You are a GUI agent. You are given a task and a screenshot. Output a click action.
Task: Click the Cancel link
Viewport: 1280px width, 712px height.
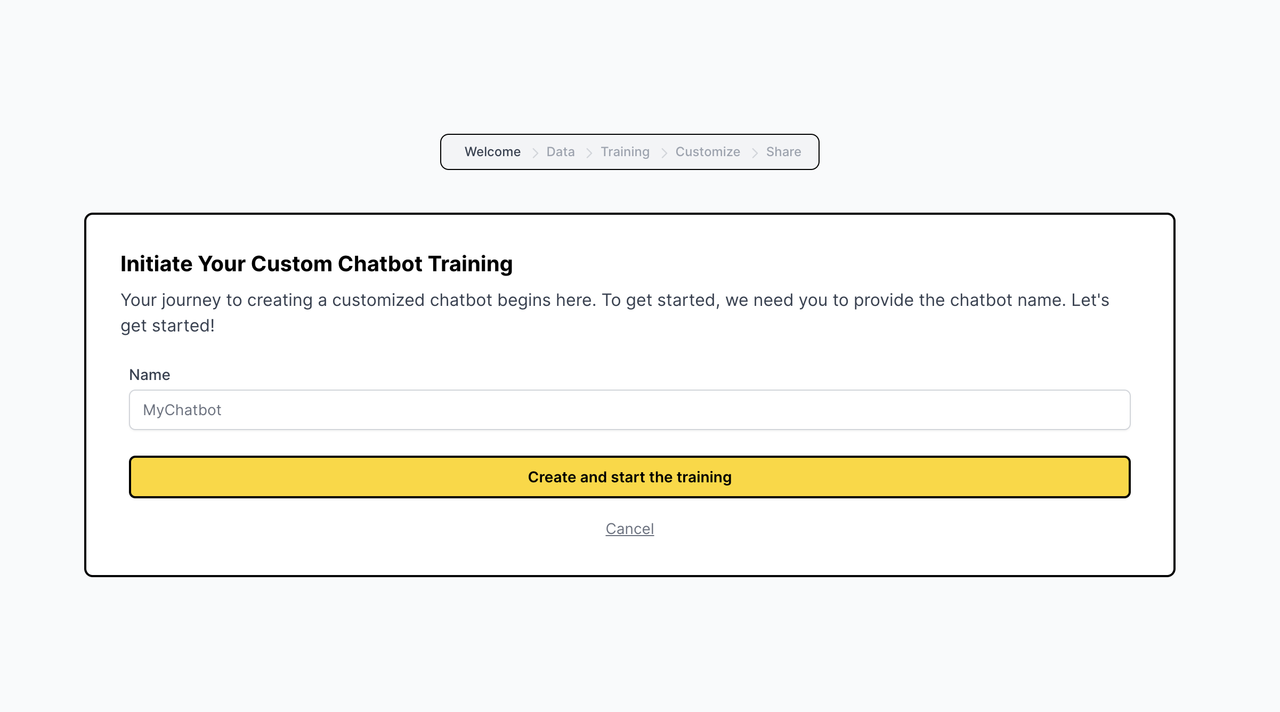(630, 529)
